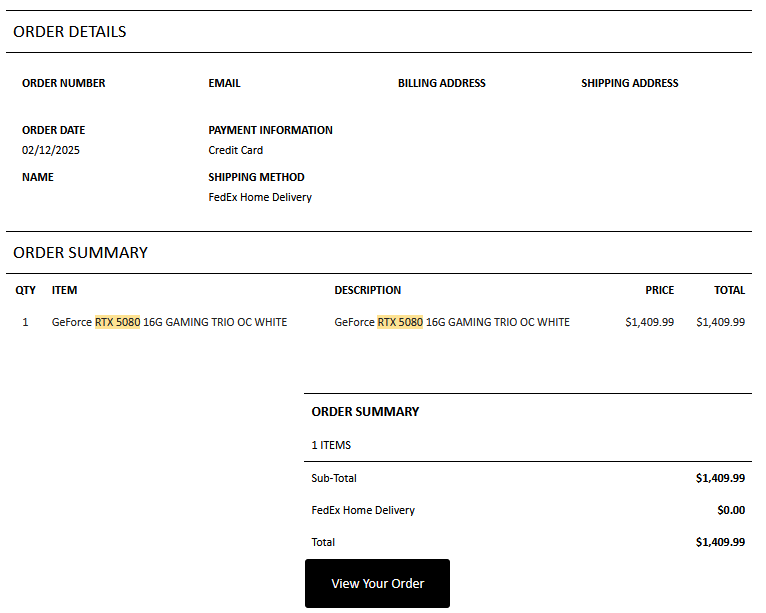Viewport: 766px width, 613px height.
Task: Click the View Your Order button
Action: pyautogui.click(x=377, y=583)
